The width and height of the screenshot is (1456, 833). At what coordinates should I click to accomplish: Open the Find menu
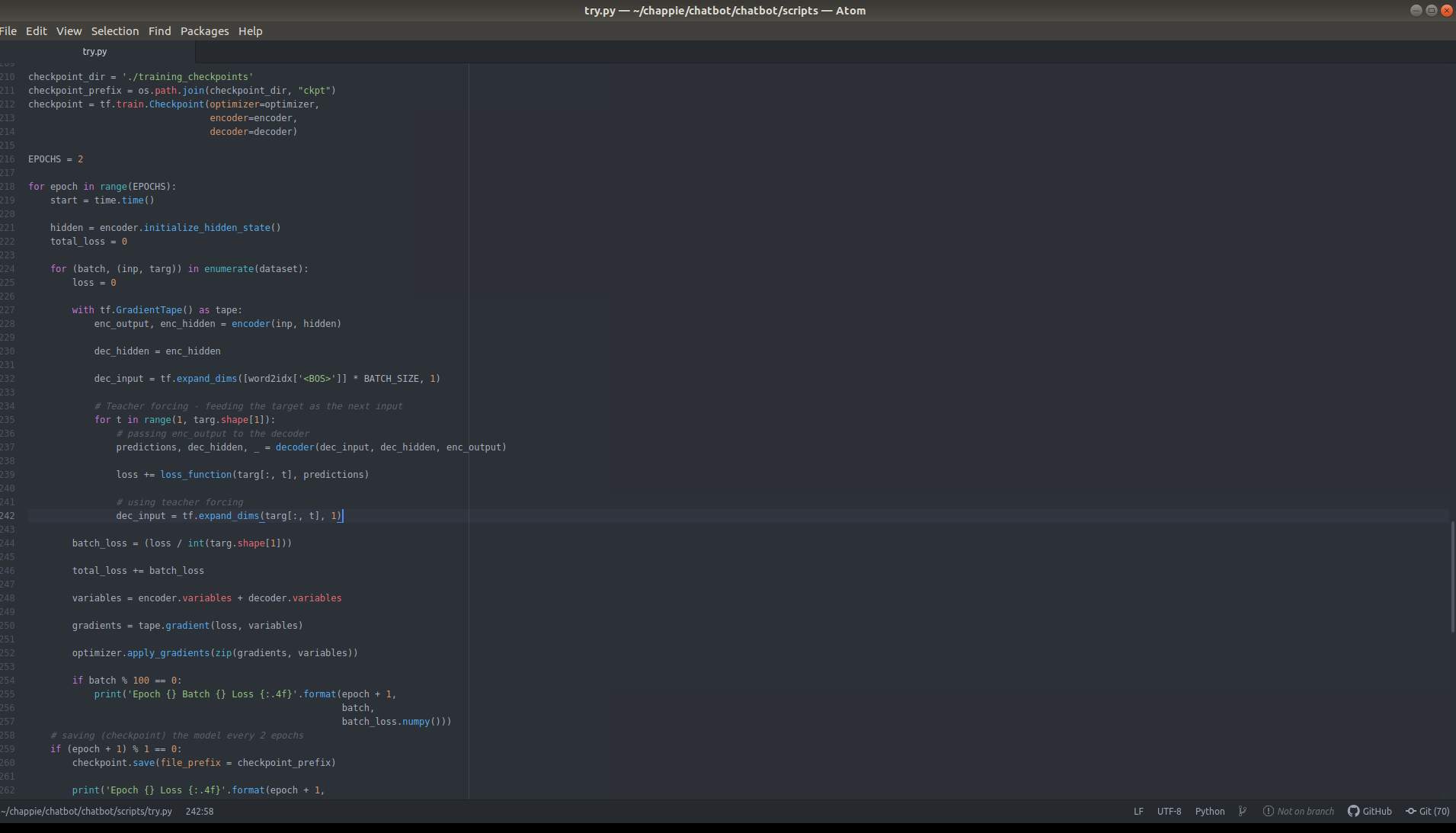click(159, 31)
